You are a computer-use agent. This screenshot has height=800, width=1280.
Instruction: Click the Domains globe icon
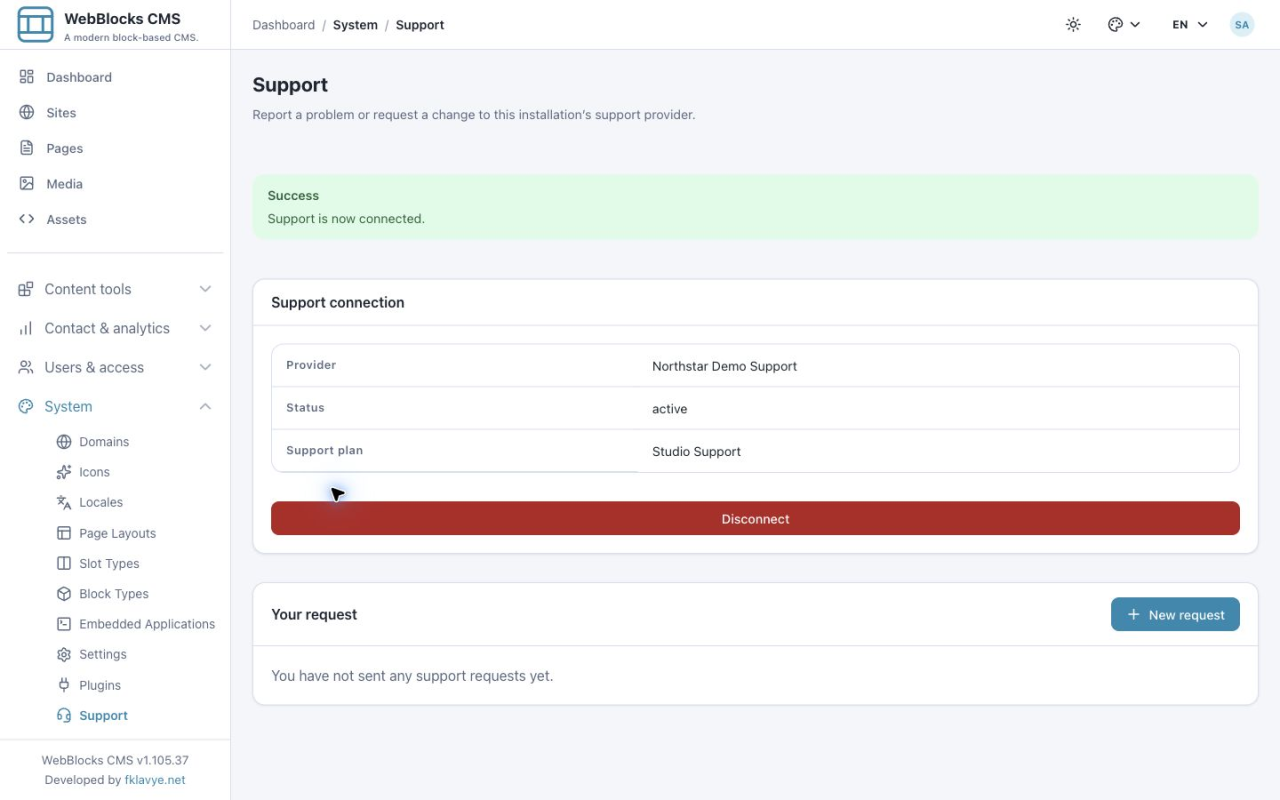click(x=64, y=442)
